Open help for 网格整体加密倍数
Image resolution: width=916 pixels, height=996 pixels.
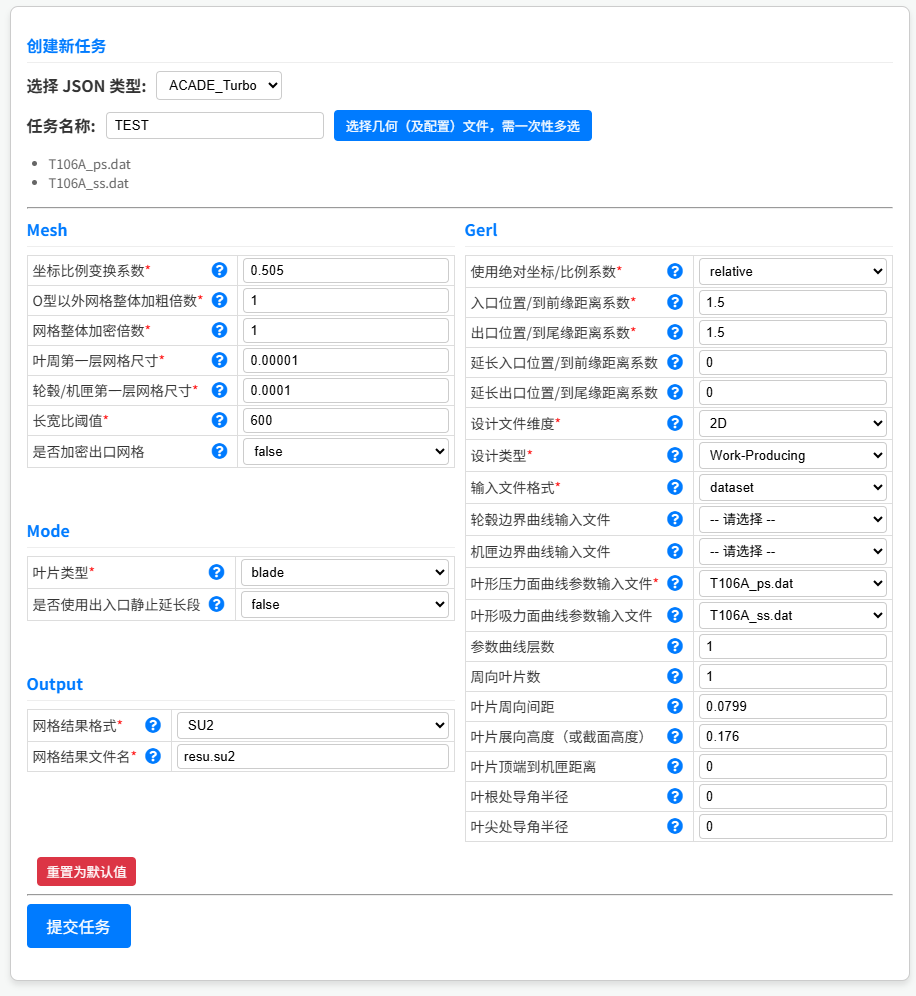click(x=219, y=330)
